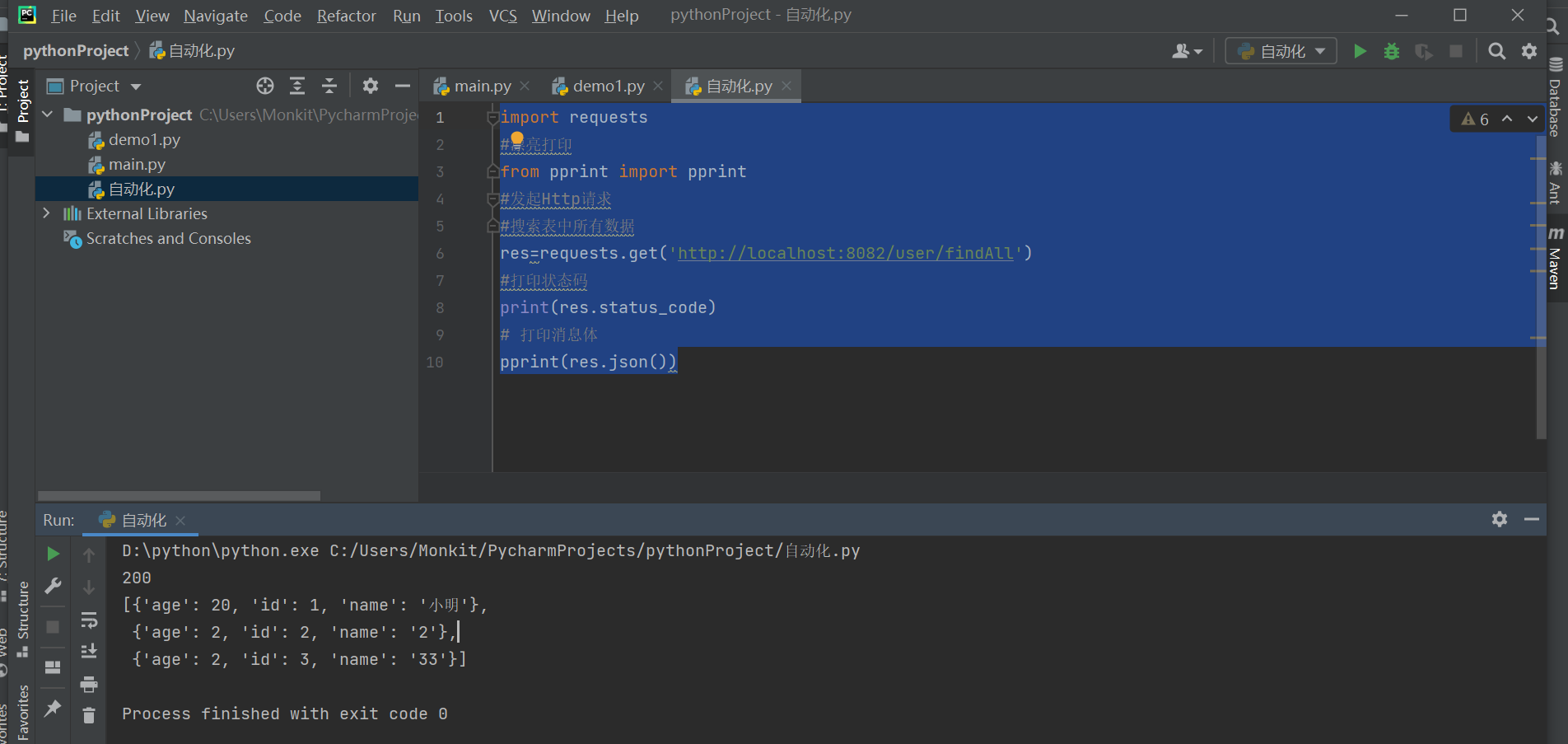
Task: Close the main.py editor tab
Action: coord(525,86)
